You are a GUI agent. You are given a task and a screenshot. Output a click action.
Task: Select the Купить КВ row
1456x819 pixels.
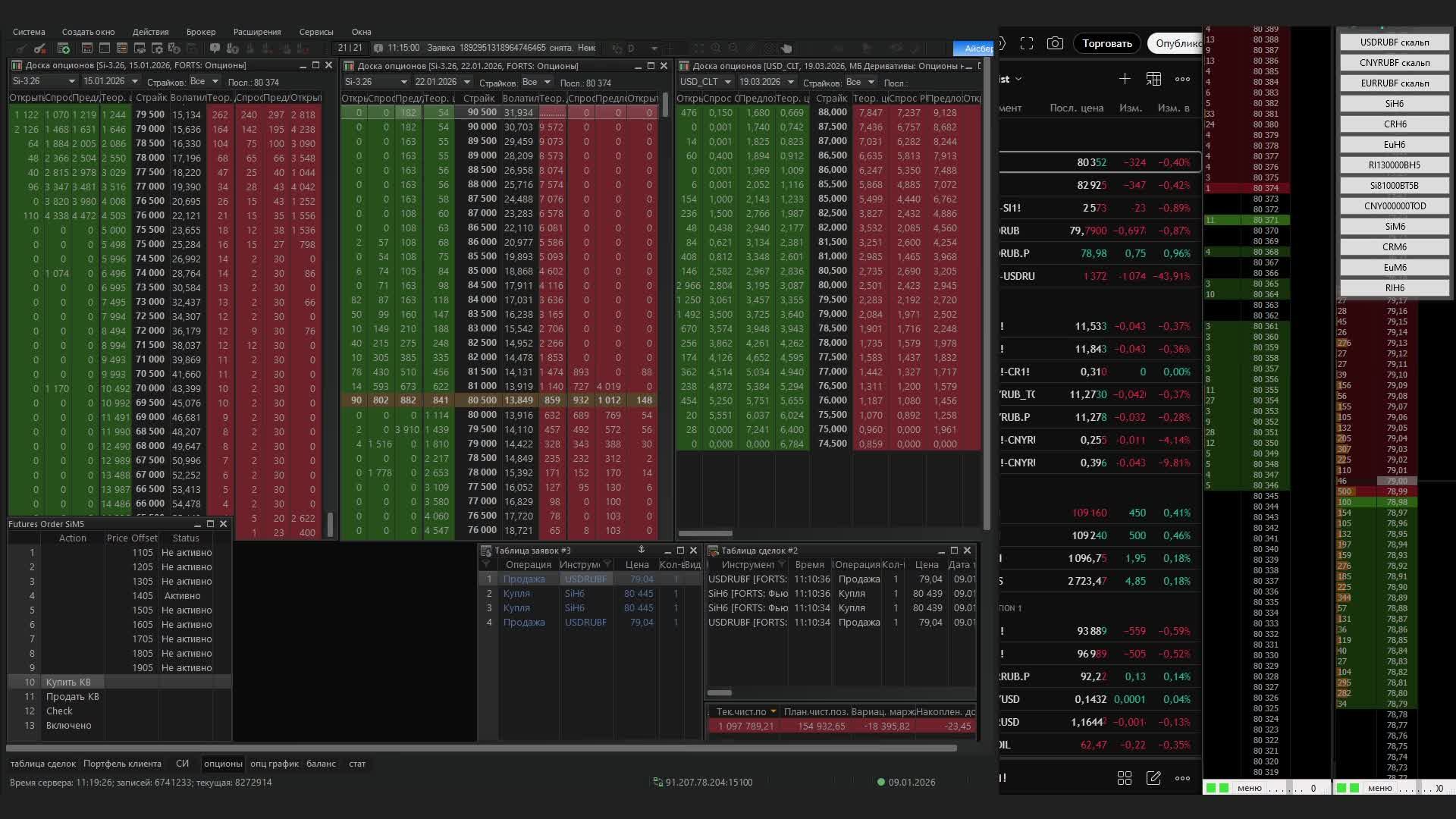(x=68, y=682)
